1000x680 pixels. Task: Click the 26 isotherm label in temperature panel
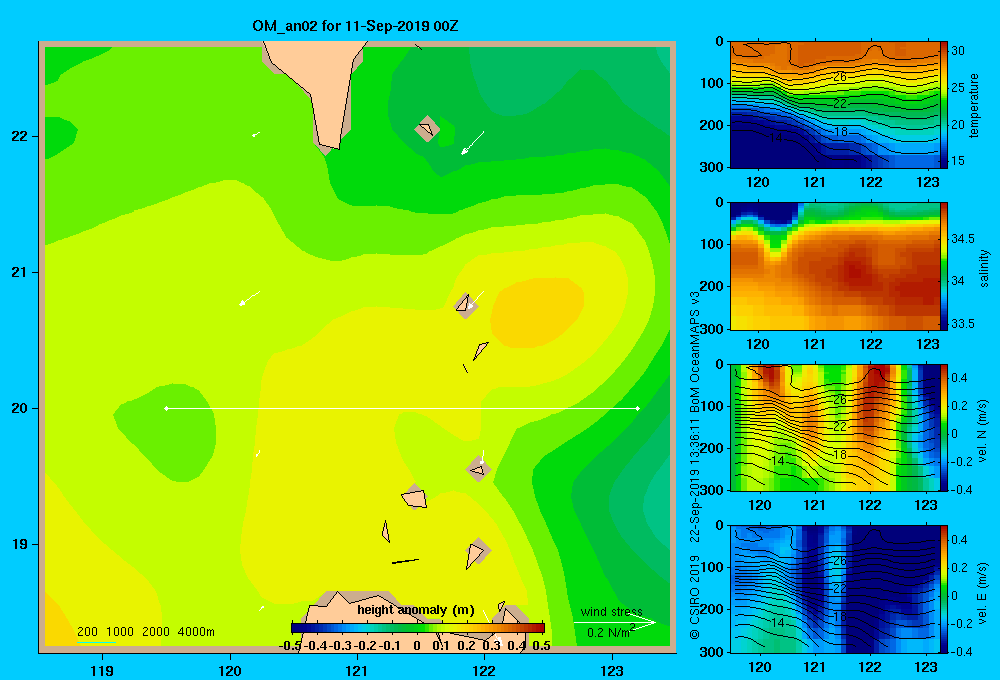click(x=840, y=77)
